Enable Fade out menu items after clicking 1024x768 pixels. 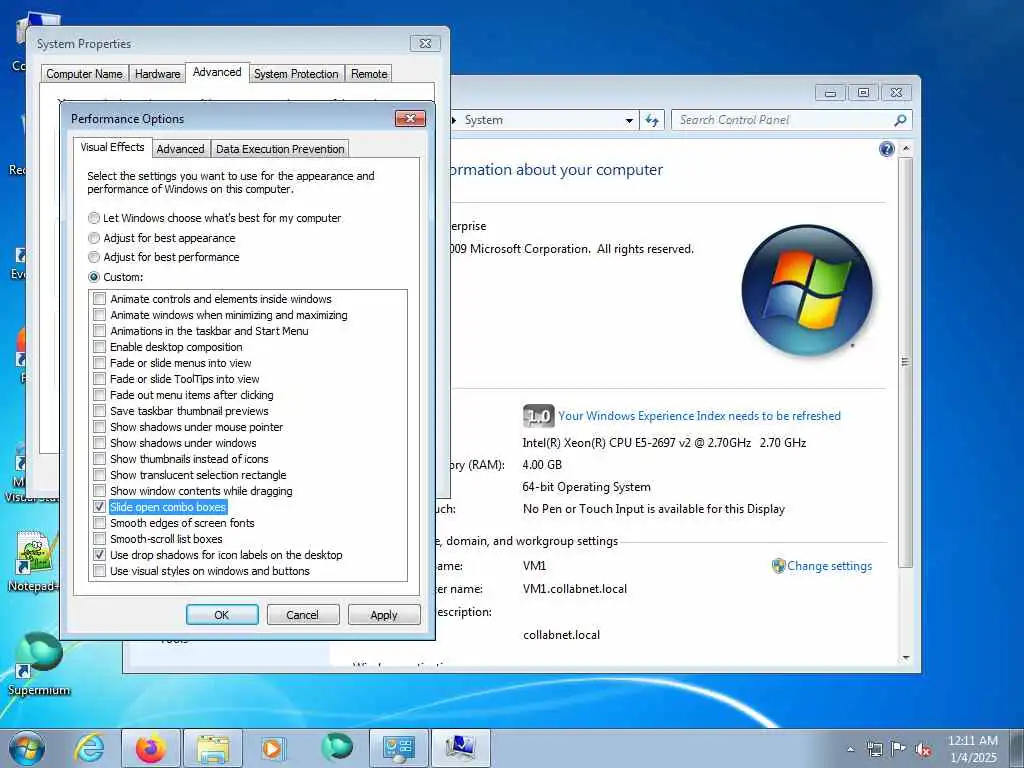(x=99, y=395)
